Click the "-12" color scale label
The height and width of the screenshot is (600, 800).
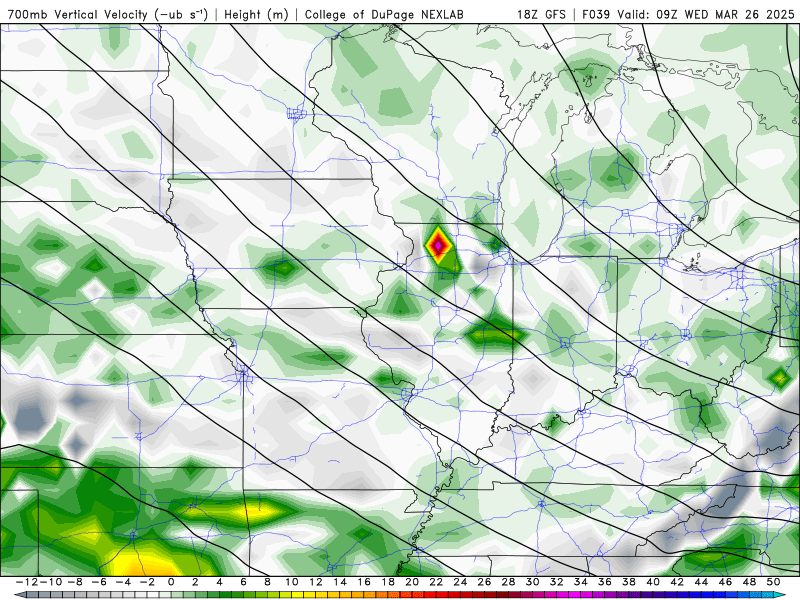(27, 582)
